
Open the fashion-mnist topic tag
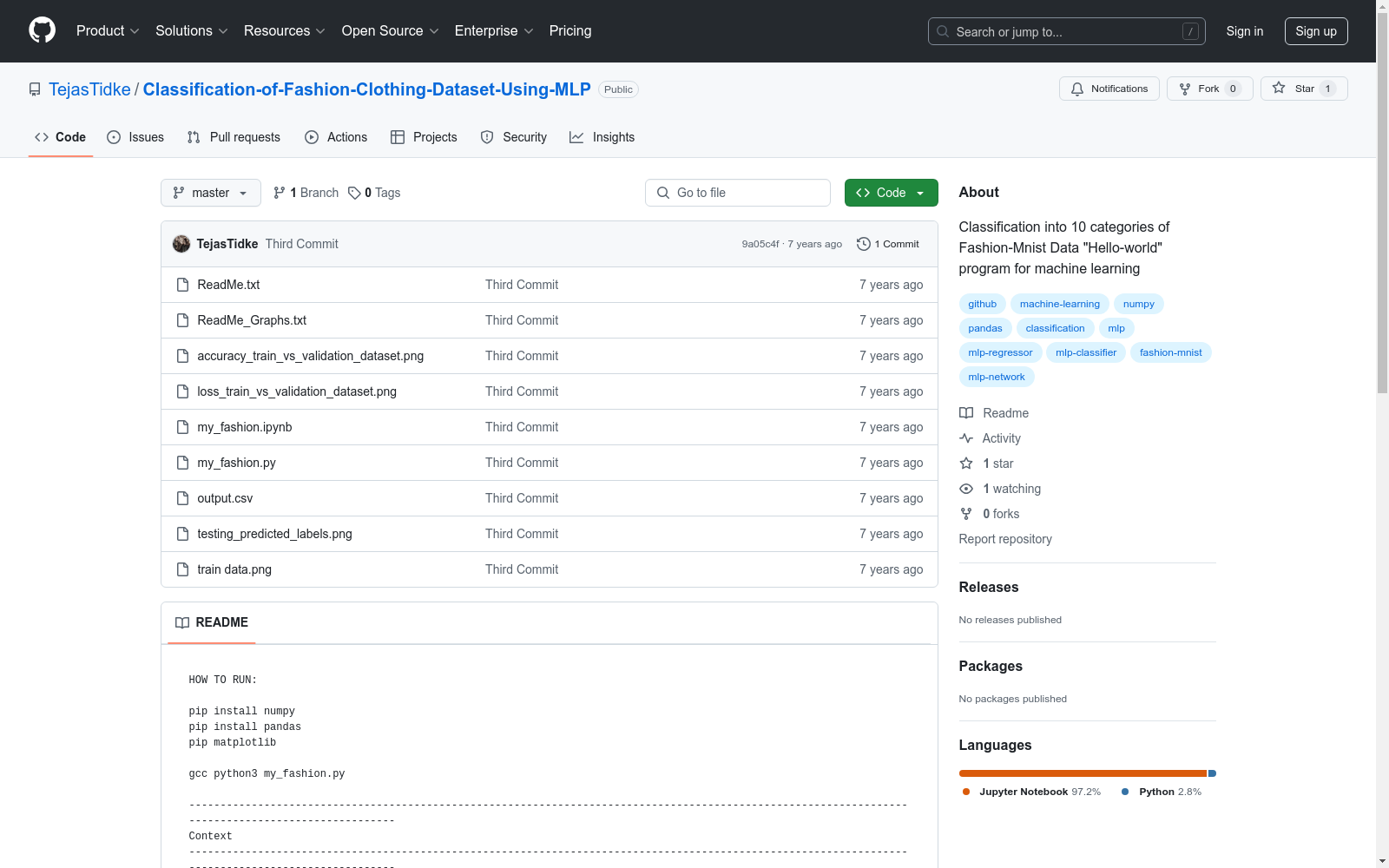[1171, 352]
